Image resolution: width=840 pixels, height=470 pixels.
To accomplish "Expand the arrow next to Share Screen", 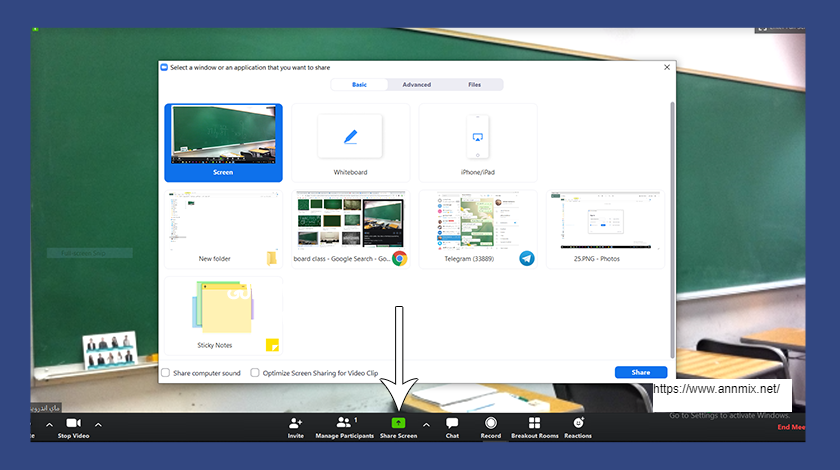I will click(426, 424).
